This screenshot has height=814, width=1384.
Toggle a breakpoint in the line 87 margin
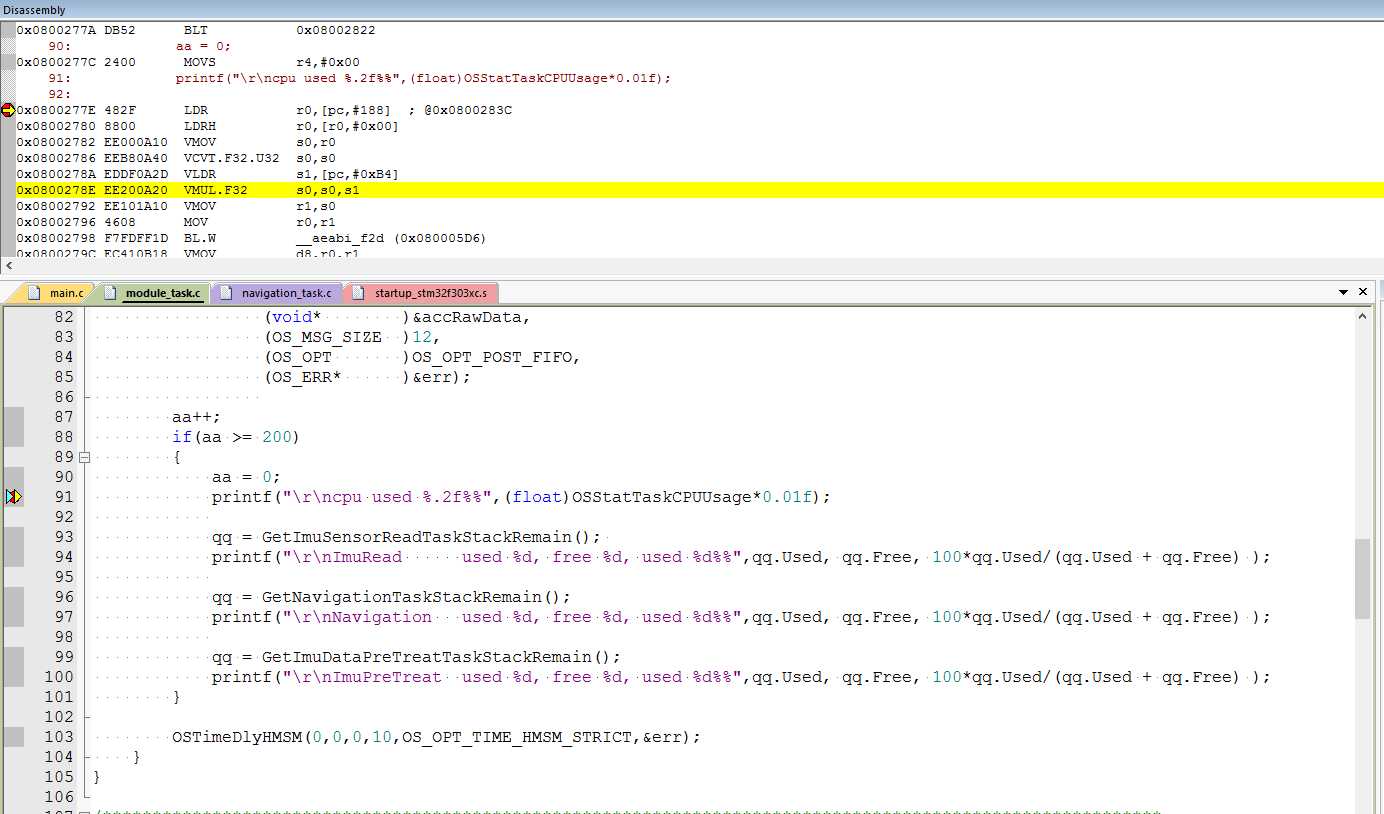[13, 417]
